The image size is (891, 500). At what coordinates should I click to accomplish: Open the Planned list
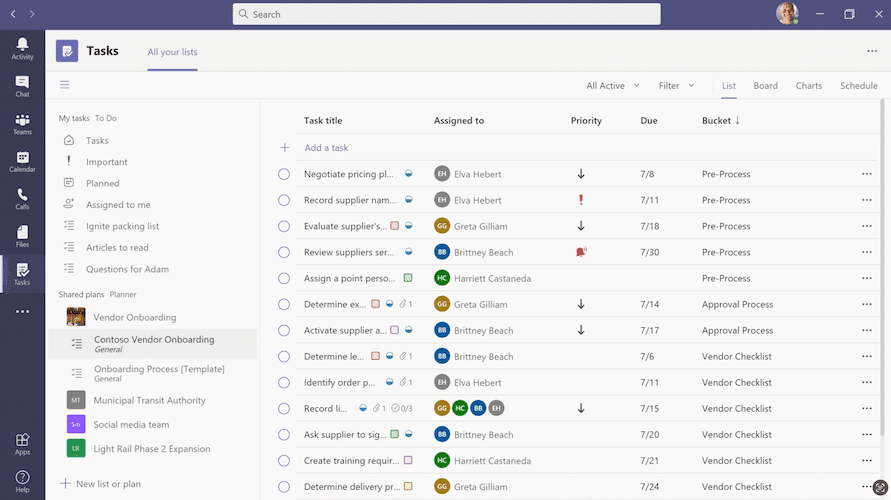tap(103, 184)
